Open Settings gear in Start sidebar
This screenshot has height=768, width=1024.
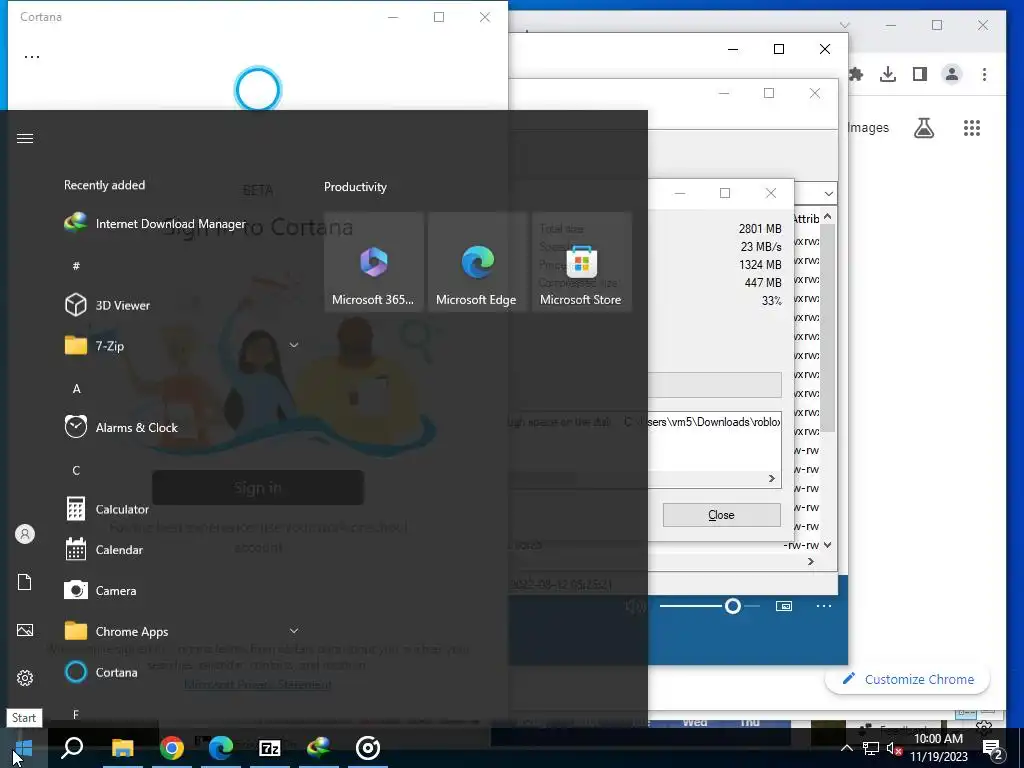point(25,678)
